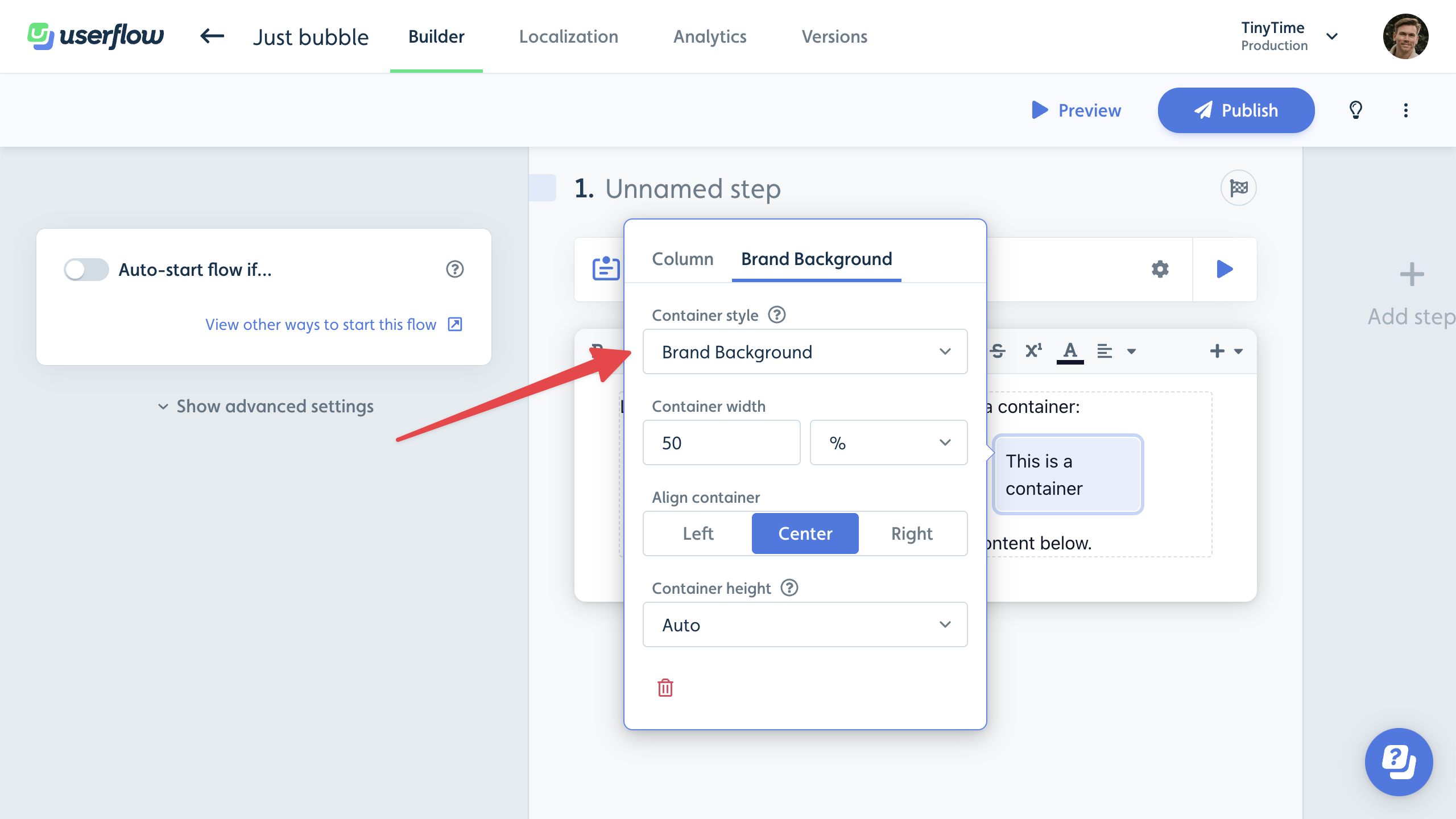This screenshot has width=1456, height=819.
Task: Expand the alignment dropdown caret
Action: click(1131, 351)
